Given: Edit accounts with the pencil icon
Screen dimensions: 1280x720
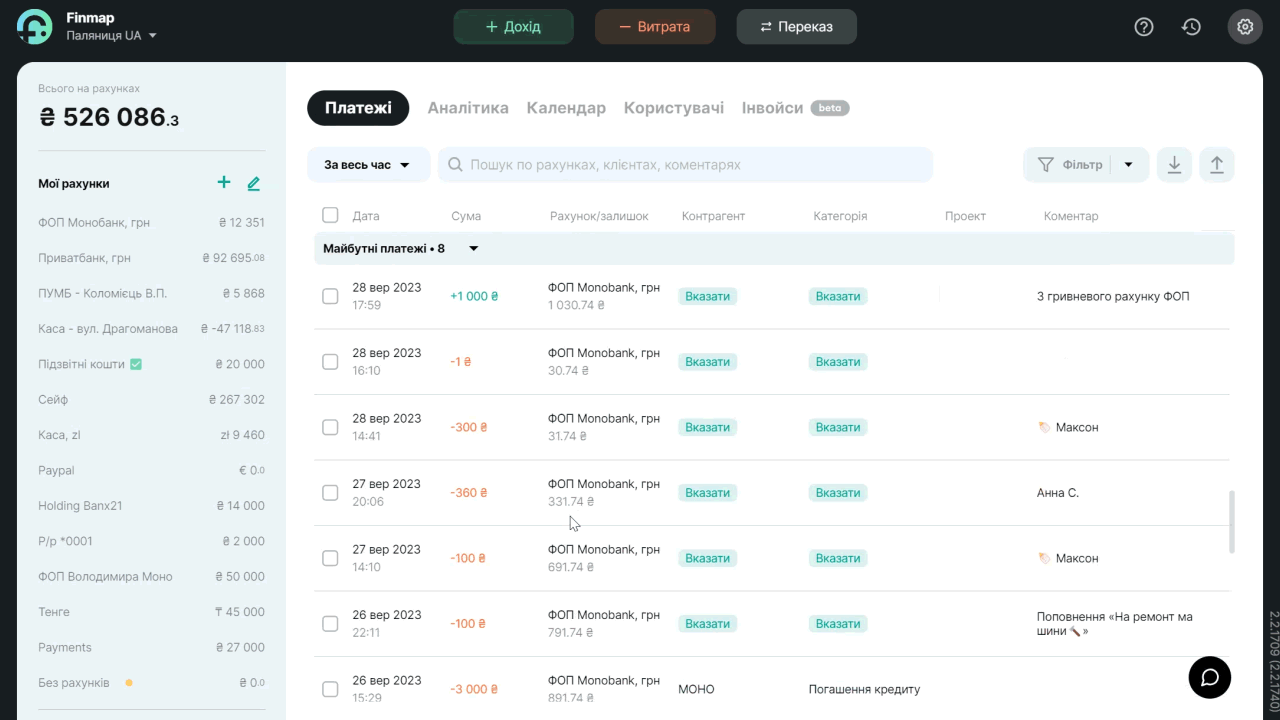Looking at the screenshot, I should tap(254, 183).
